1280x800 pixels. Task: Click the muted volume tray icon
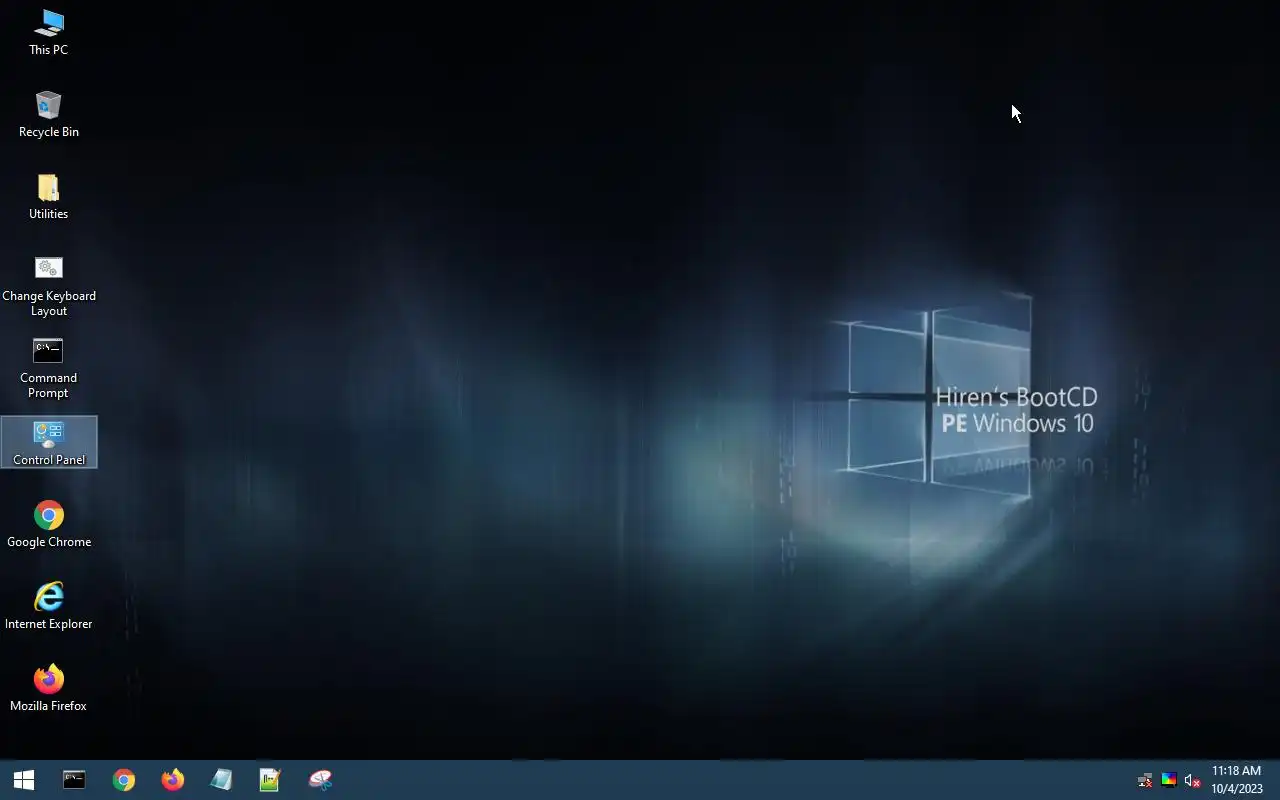1192,780
